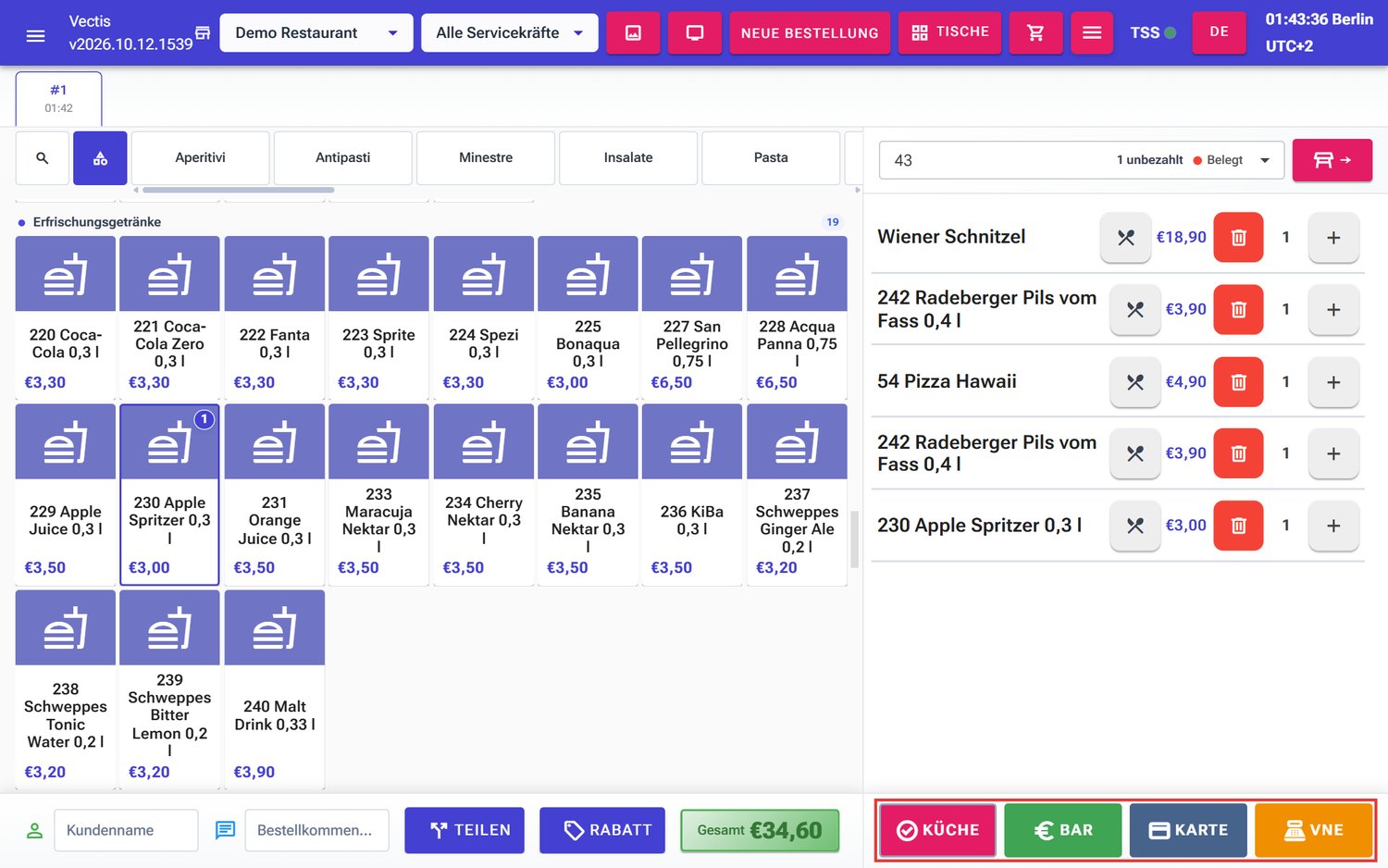
Task: Click the order comment speech icon
Action: 225,830
